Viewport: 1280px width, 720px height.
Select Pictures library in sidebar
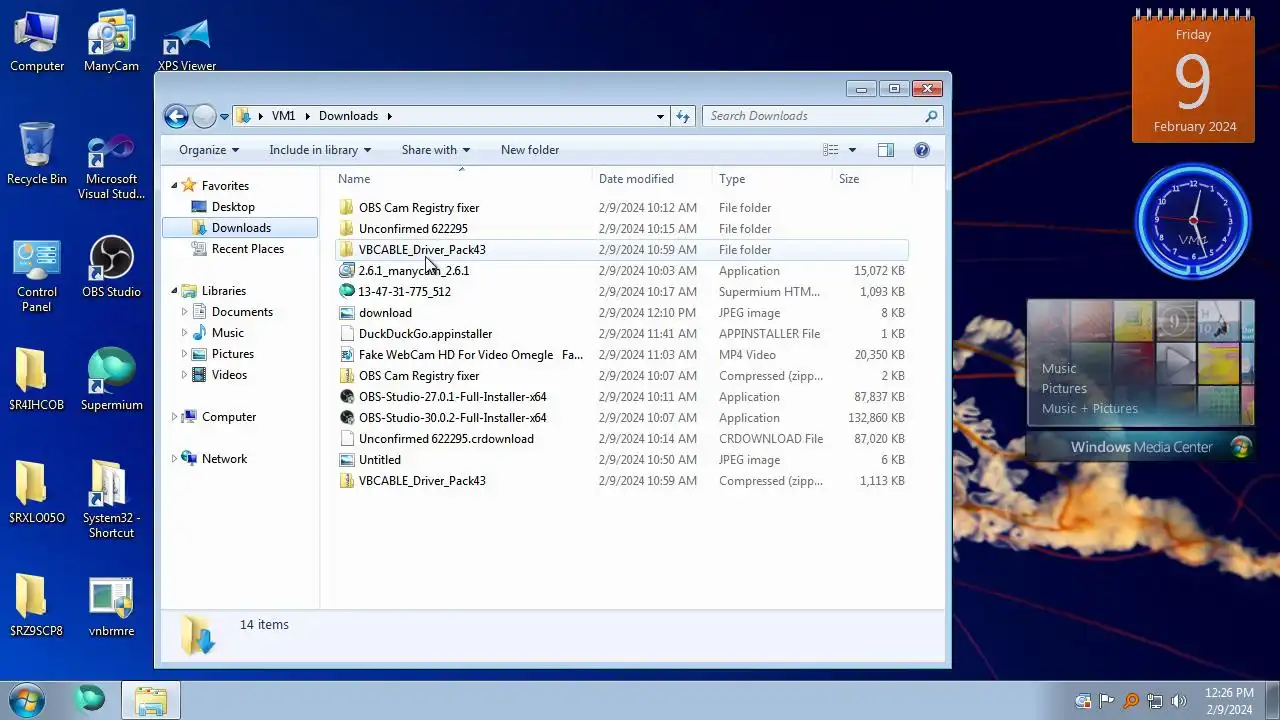click(x=232, y=354)
